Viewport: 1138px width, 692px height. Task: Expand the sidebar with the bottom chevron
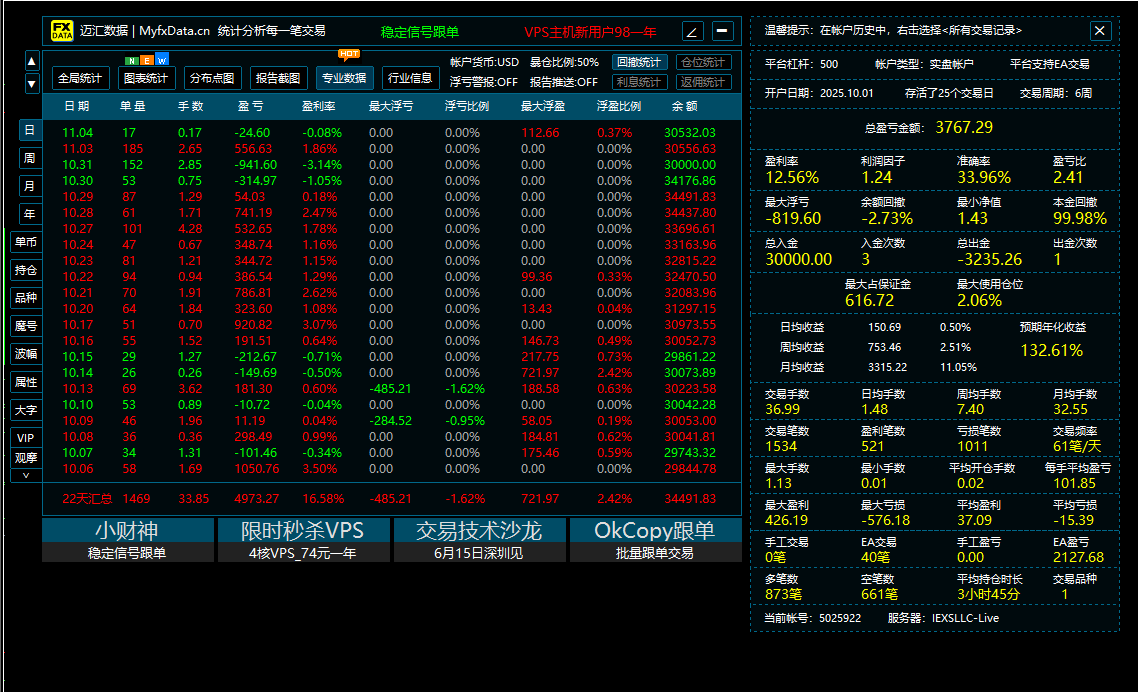pyautogui.click(x=26, y=476)
